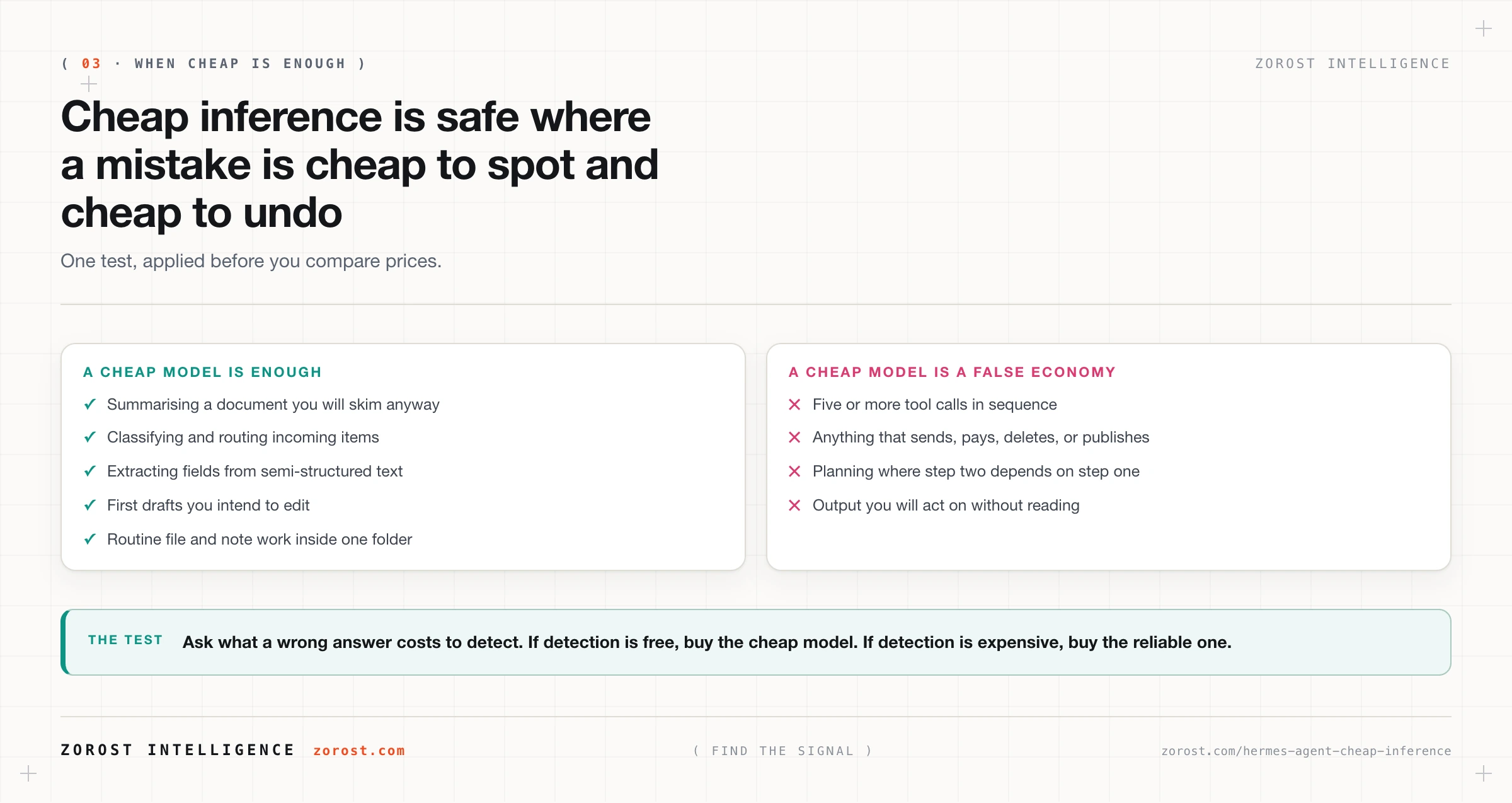Click the plus crosshair above the headline

89,84
